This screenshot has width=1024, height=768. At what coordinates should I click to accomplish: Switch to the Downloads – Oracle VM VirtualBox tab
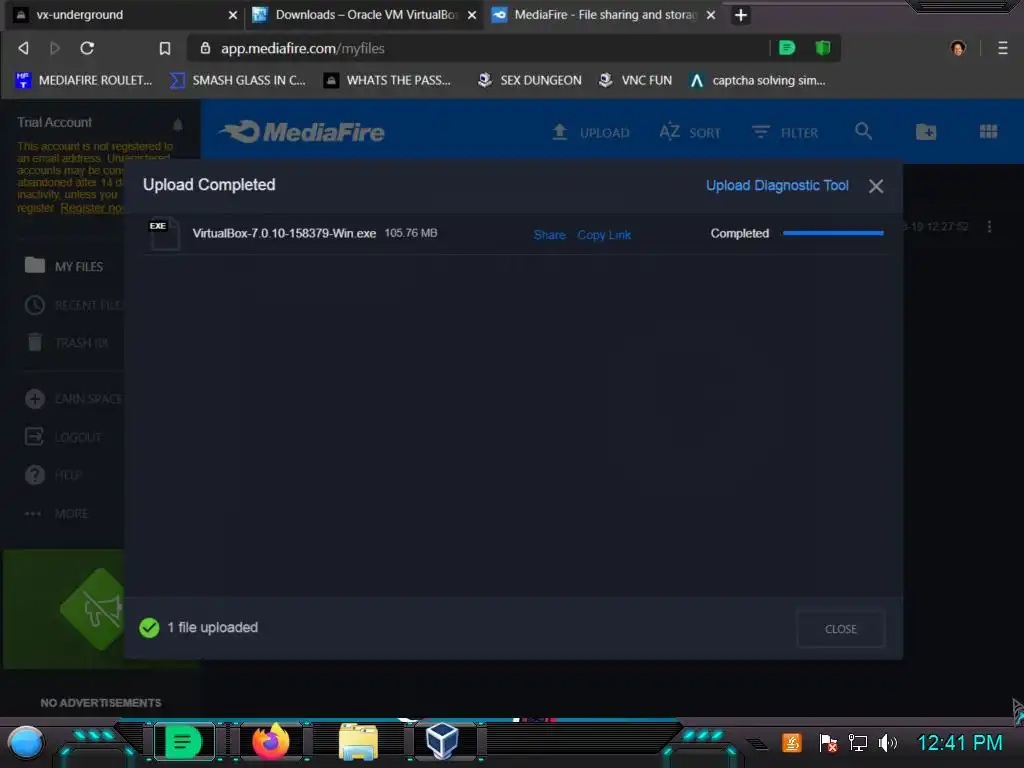click(364, 15)
